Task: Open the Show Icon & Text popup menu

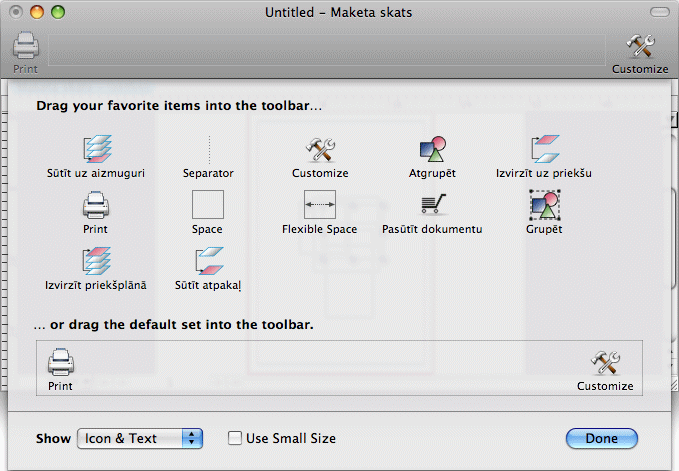Action: coord(140,439)
